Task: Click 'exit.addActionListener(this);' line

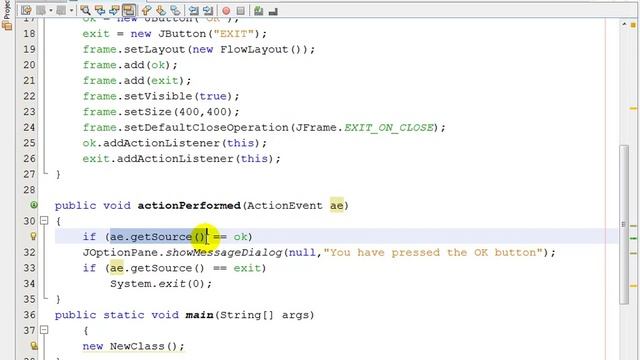Action: click(182, 159)
